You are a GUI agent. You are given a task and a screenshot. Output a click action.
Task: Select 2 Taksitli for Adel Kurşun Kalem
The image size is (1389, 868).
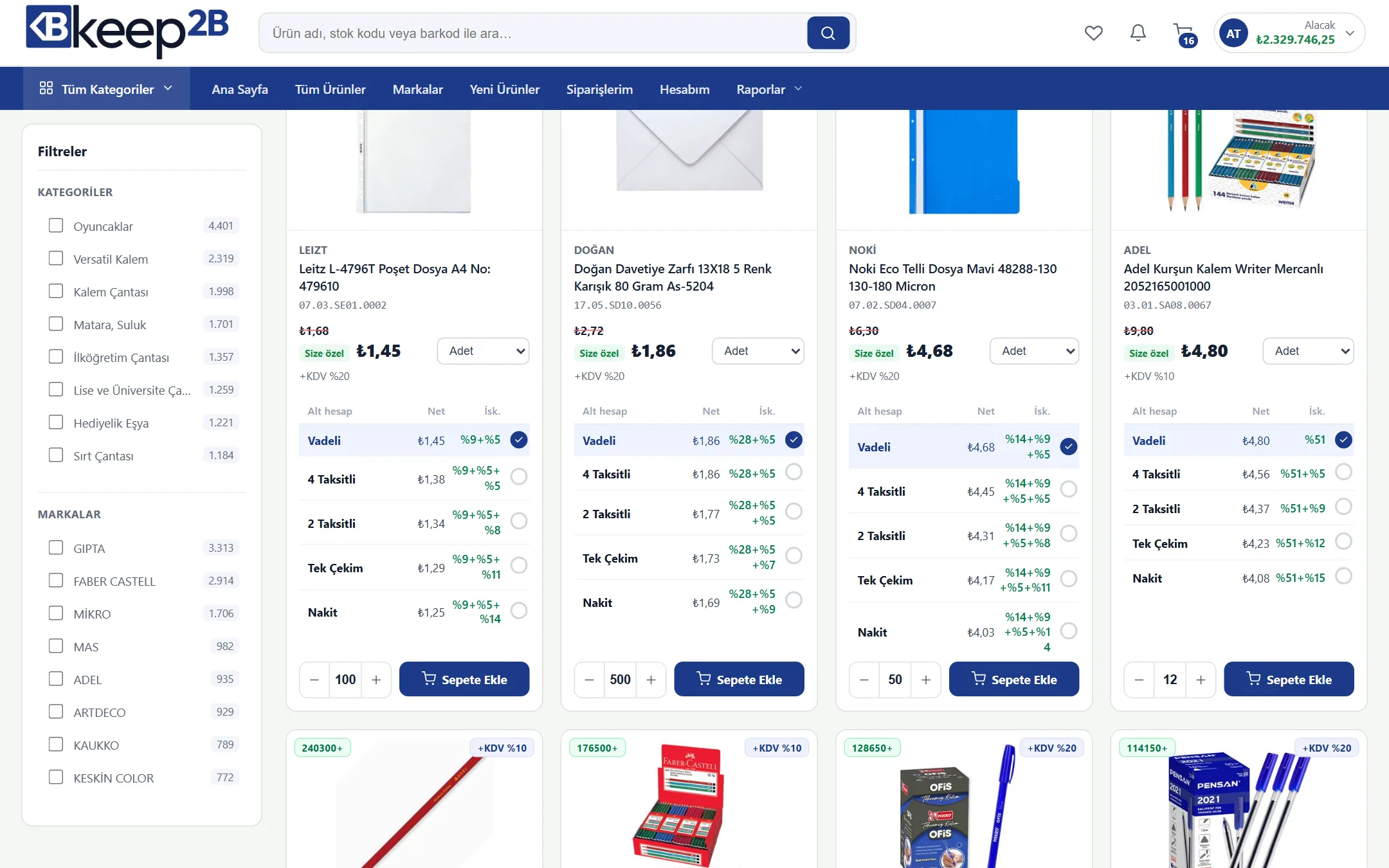pyautogui.click(x=1343, y=507)
